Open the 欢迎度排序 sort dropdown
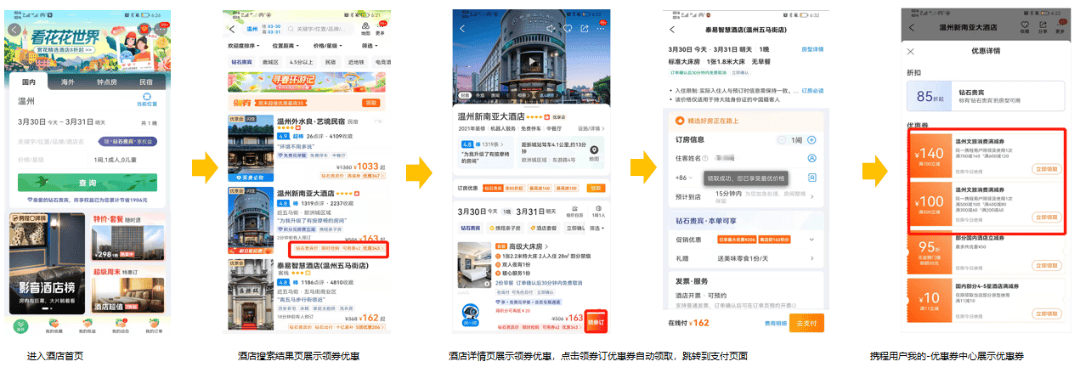Viewport: 1080px width, 367px height. point(243,46)
